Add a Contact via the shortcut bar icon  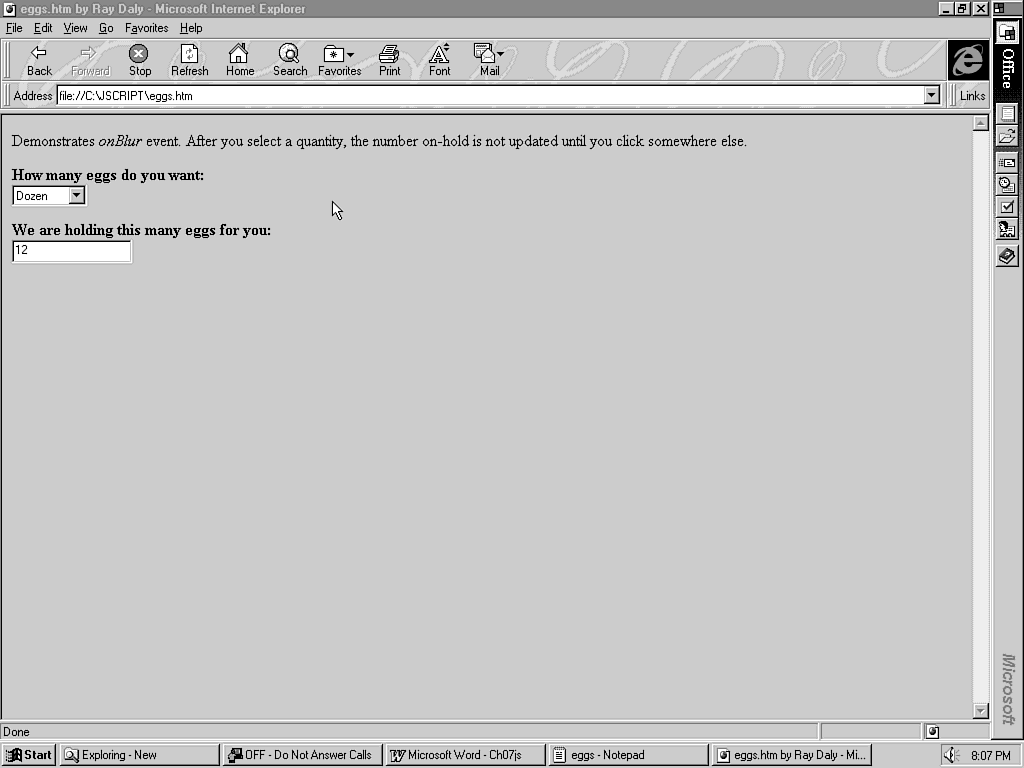coord(1008,231)
